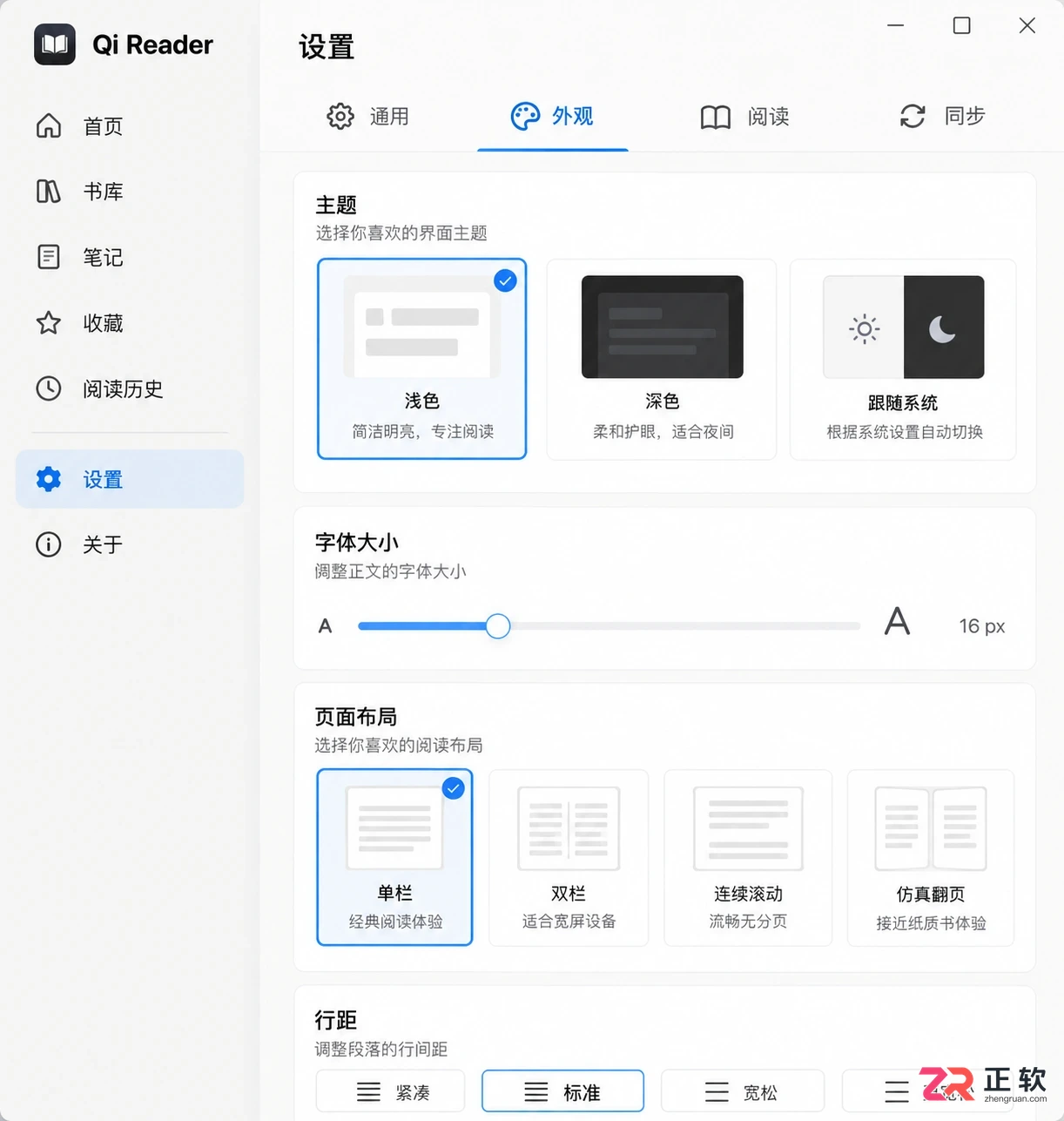Open 书库 in the sidebar

[130, 192]
